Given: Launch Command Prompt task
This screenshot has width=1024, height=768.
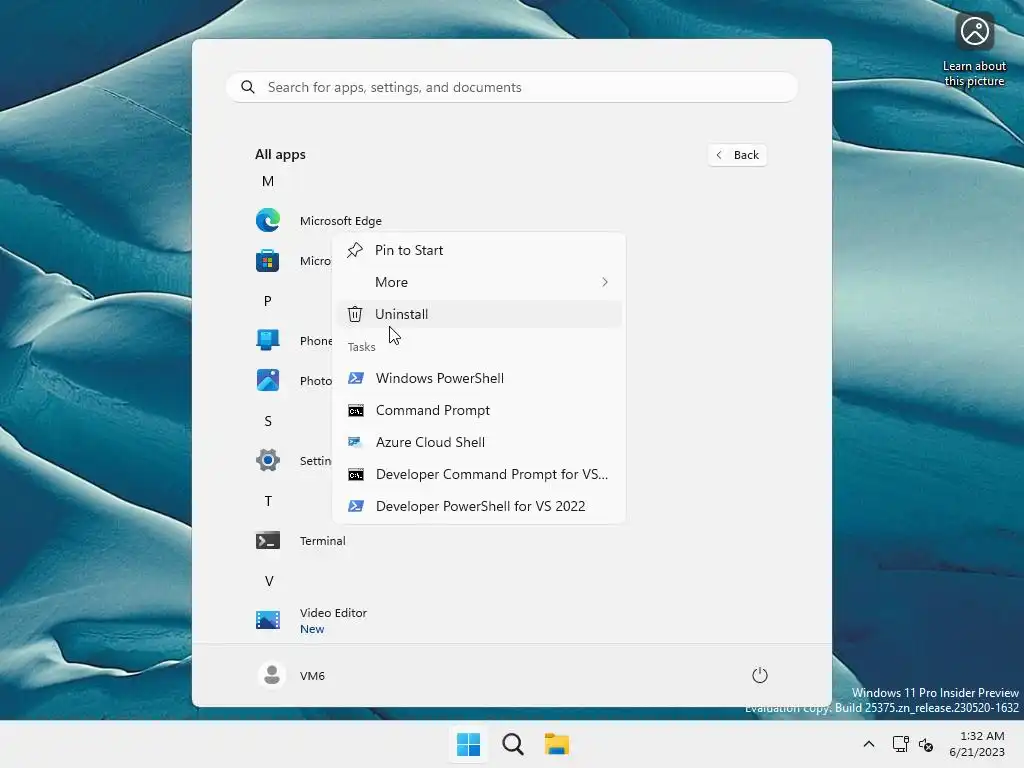Looking at the screenshot, I should click(479, 410).
